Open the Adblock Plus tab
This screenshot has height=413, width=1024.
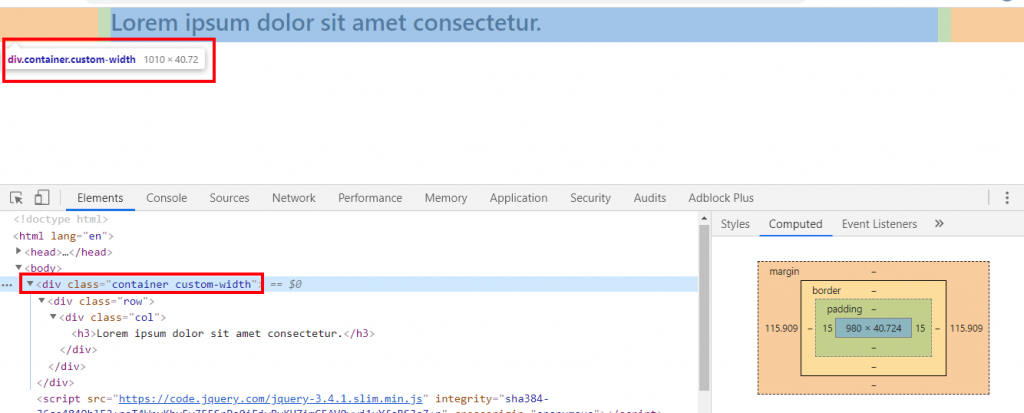(x=721, y=198)
